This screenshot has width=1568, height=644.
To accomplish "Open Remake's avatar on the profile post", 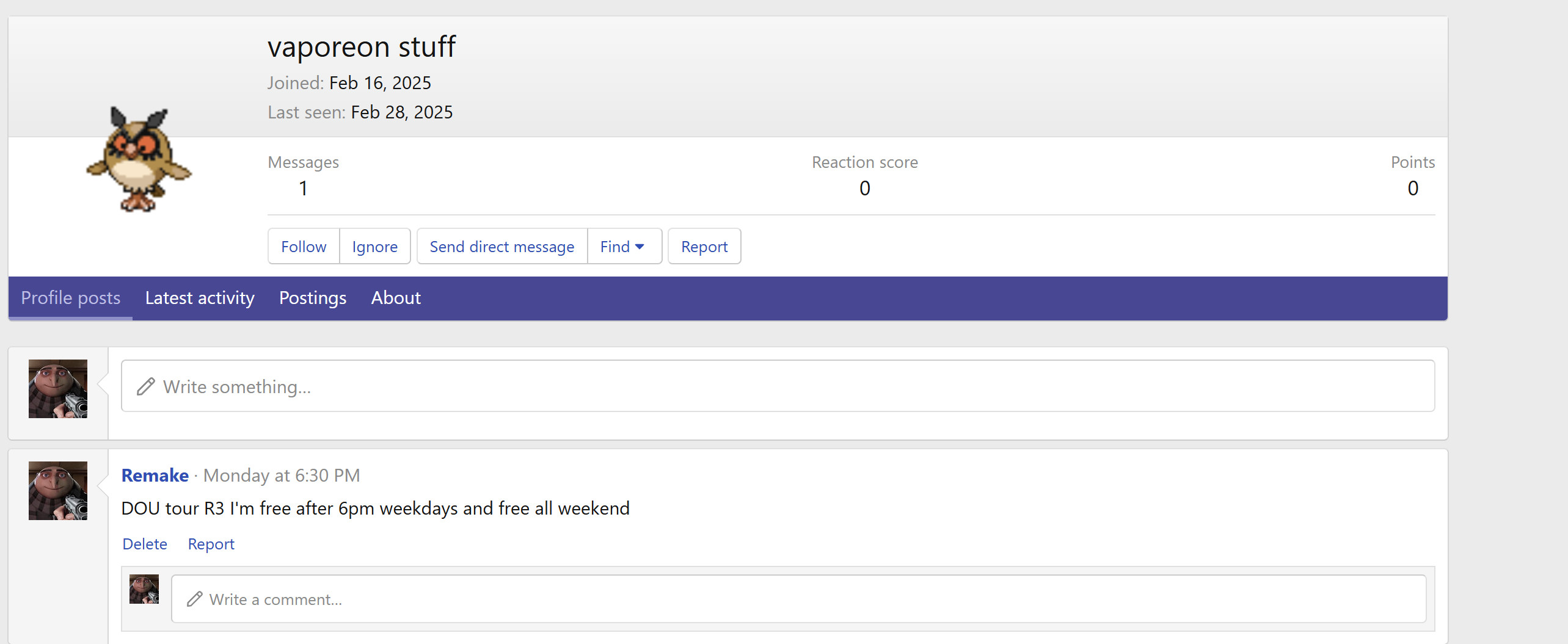I will [x=58, y=491].
